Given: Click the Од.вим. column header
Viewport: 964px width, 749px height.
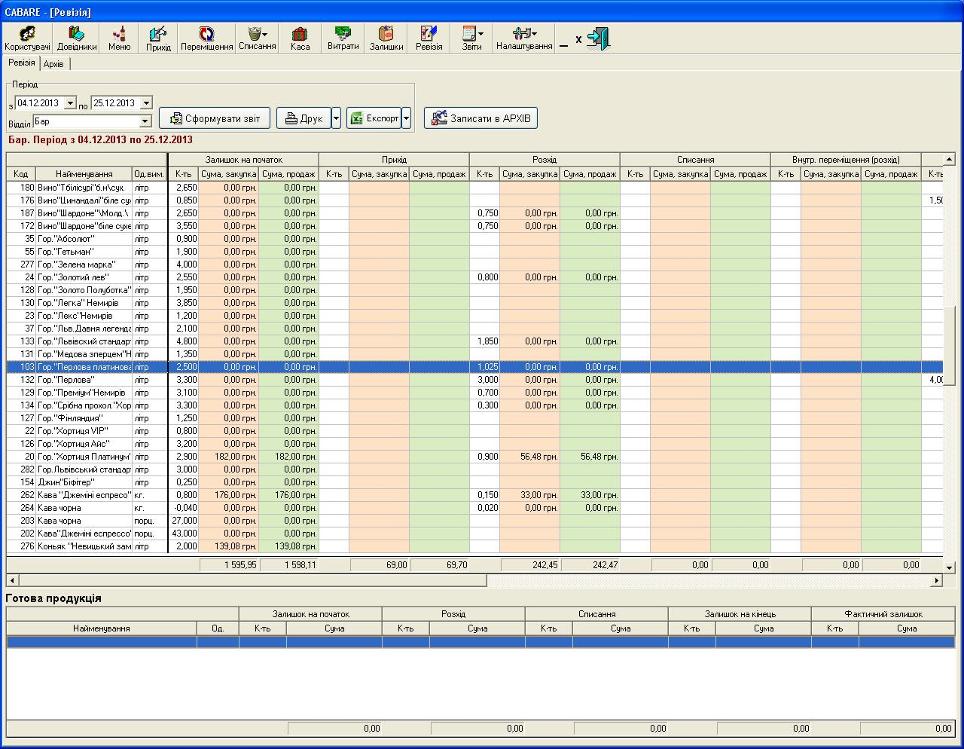Looking at the screenshot, I should tap(149, 174).
